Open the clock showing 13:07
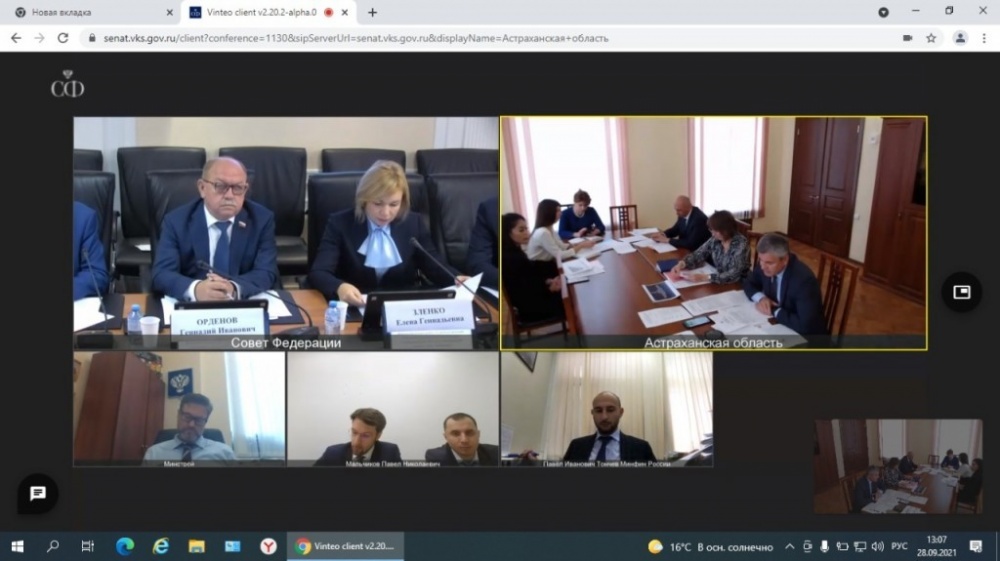Screen dimensions: 1000x561 point(937,547)
